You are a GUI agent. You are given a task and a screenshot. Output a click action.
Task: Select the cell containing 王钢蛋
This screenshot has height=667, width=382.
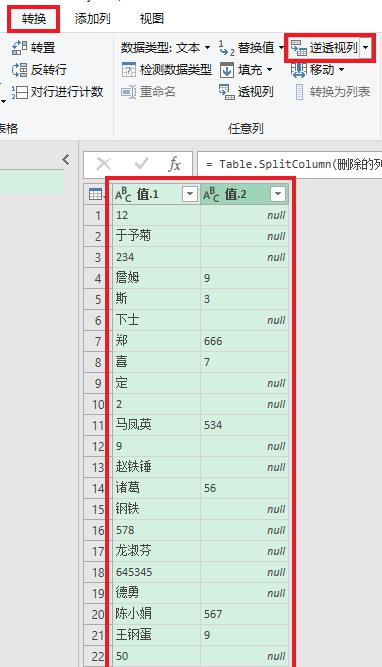coord(156,635)
